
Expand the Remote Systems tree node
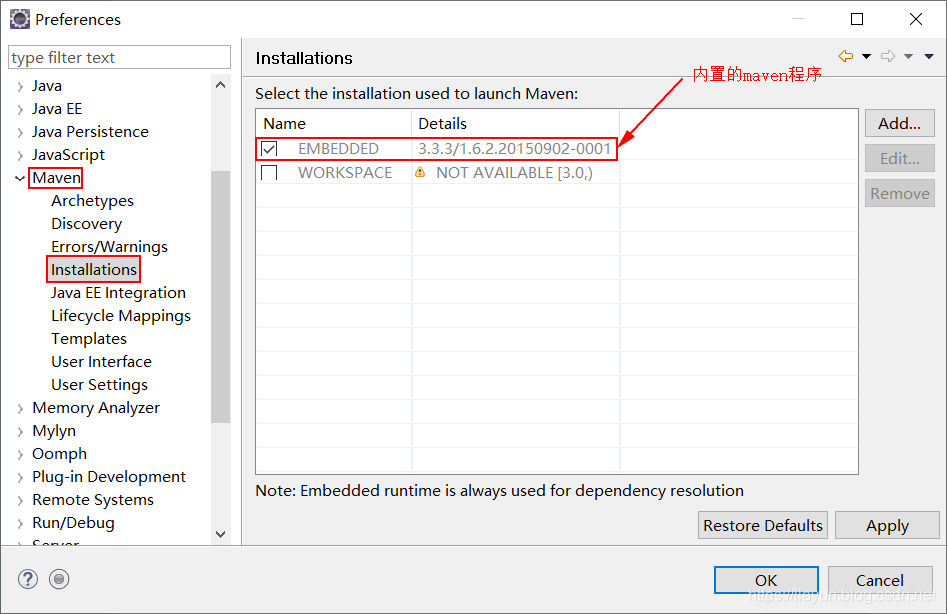[20, 500]
